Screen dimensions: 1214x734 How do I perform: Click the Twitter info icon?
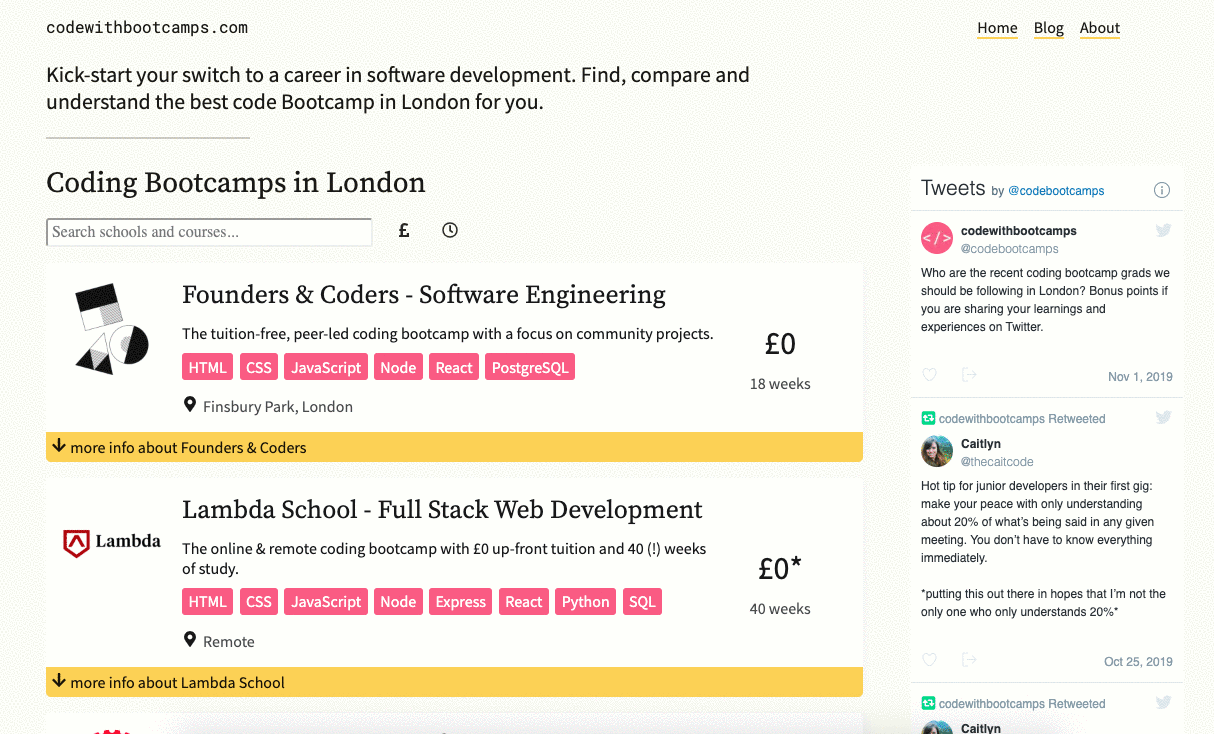click(x=1162, y=190)
